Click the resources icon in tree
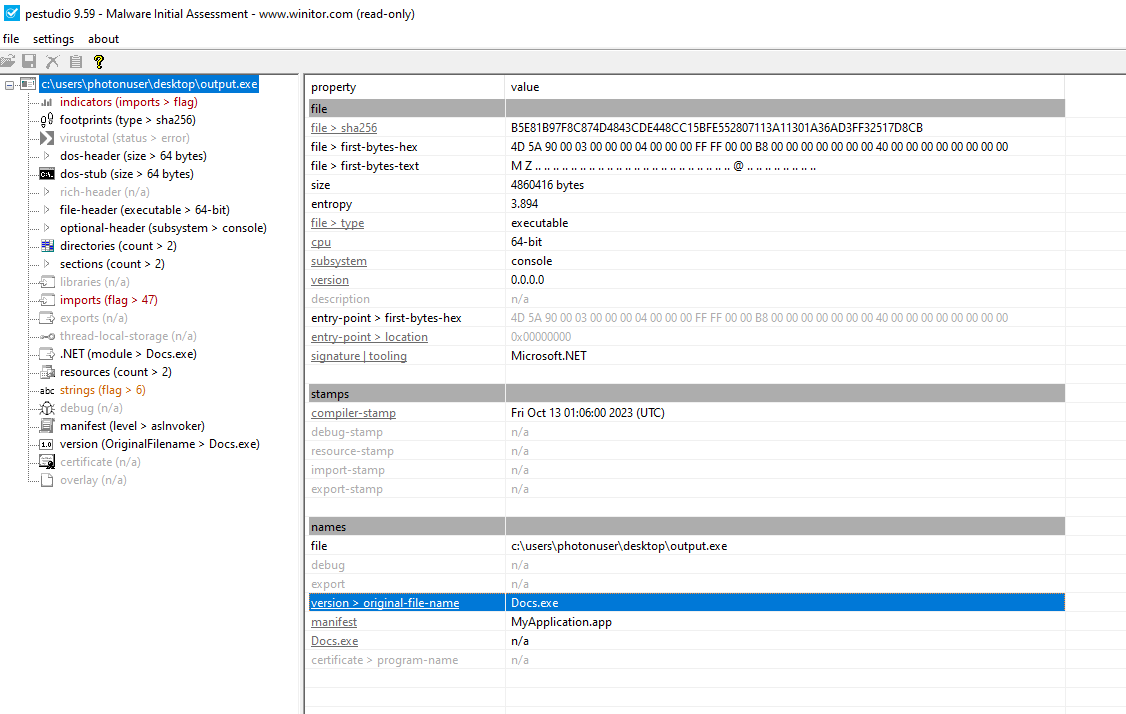Viewport: 1126px width, 714px height. click(47, 372)
